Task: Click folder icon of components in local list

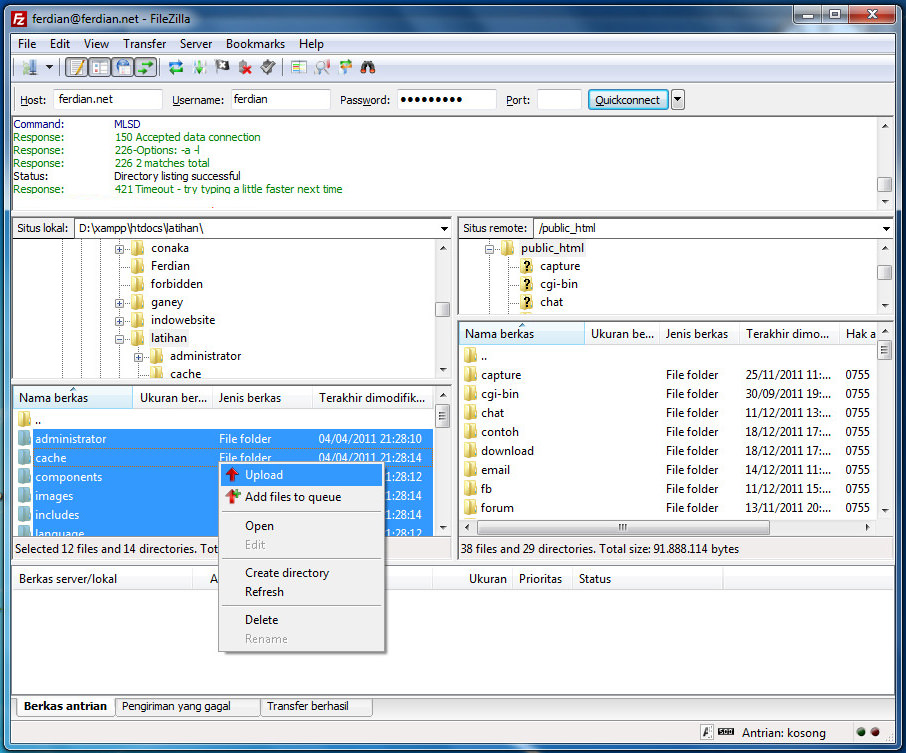Action: tap(24, 477)
